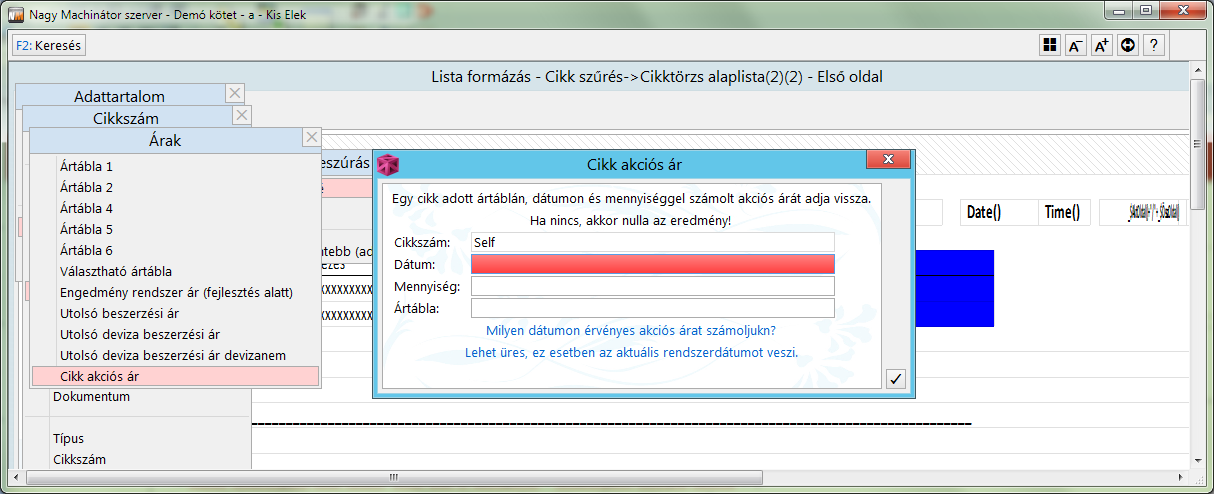The image size is (1214, 494).
Task: Click the horizontal scrollbar at bottom
Action: tap(598, 476)
